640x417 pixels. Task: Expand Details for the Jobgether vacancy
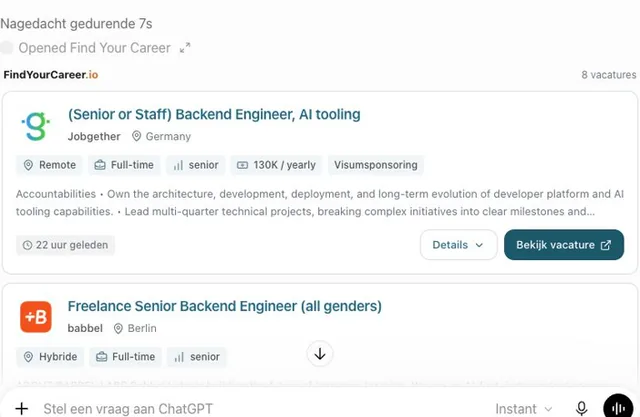(458, 245)
